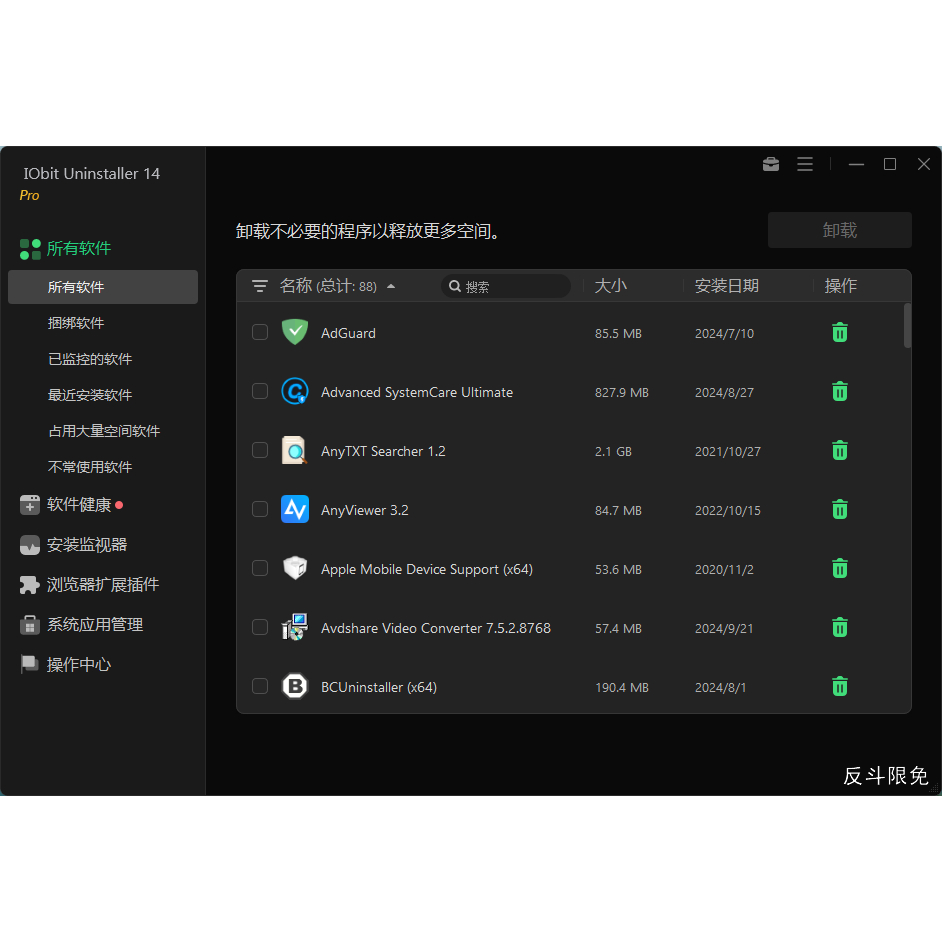Sort by the 安装日期 column header
This screenshot has height=942, width=942.
pyautogui.click(x=727, y=286)
